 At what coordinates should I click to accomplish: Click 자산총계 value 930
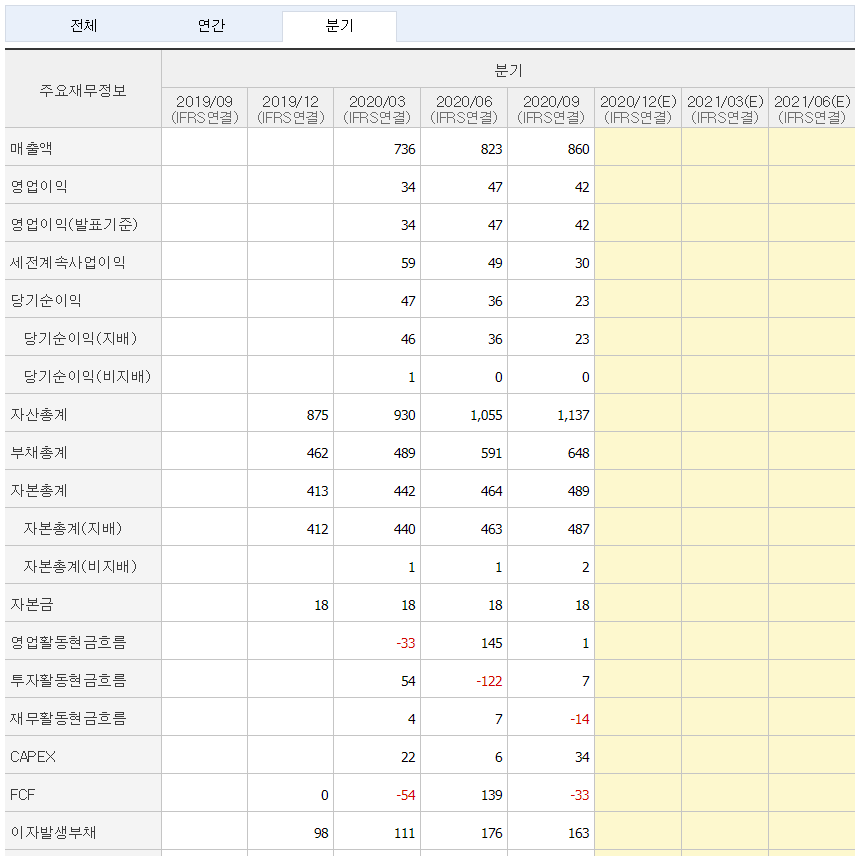[404, 415]
